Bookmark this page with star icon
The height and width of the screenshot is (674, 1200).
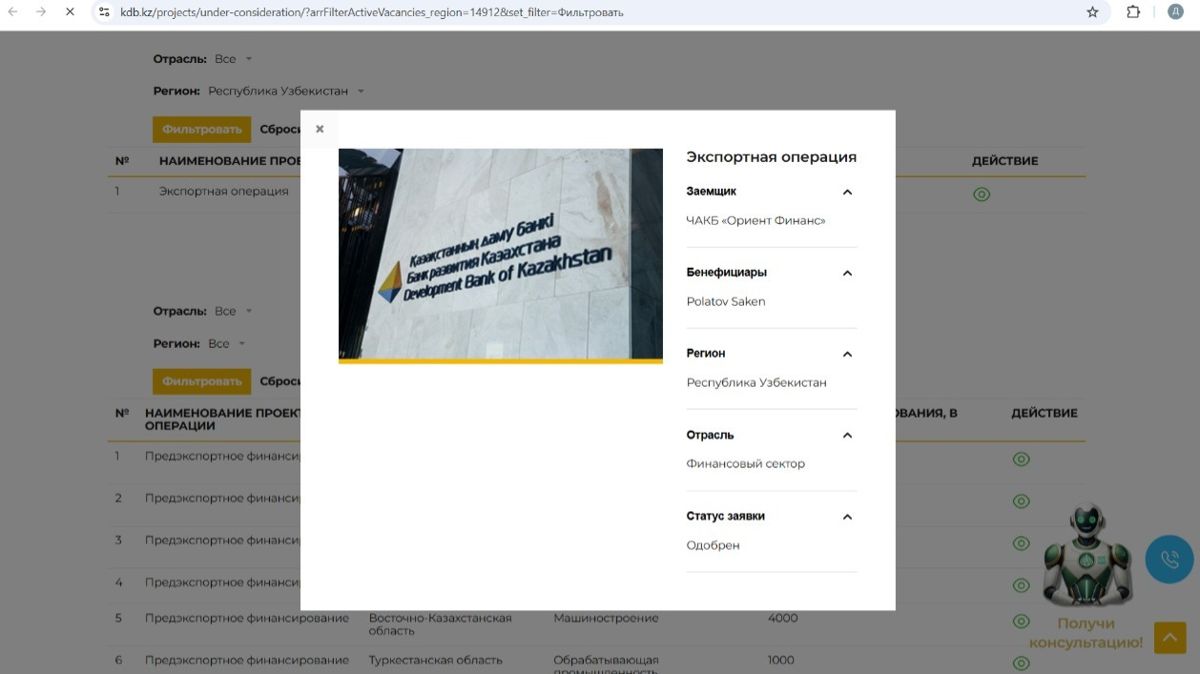tap(1092, 12)
